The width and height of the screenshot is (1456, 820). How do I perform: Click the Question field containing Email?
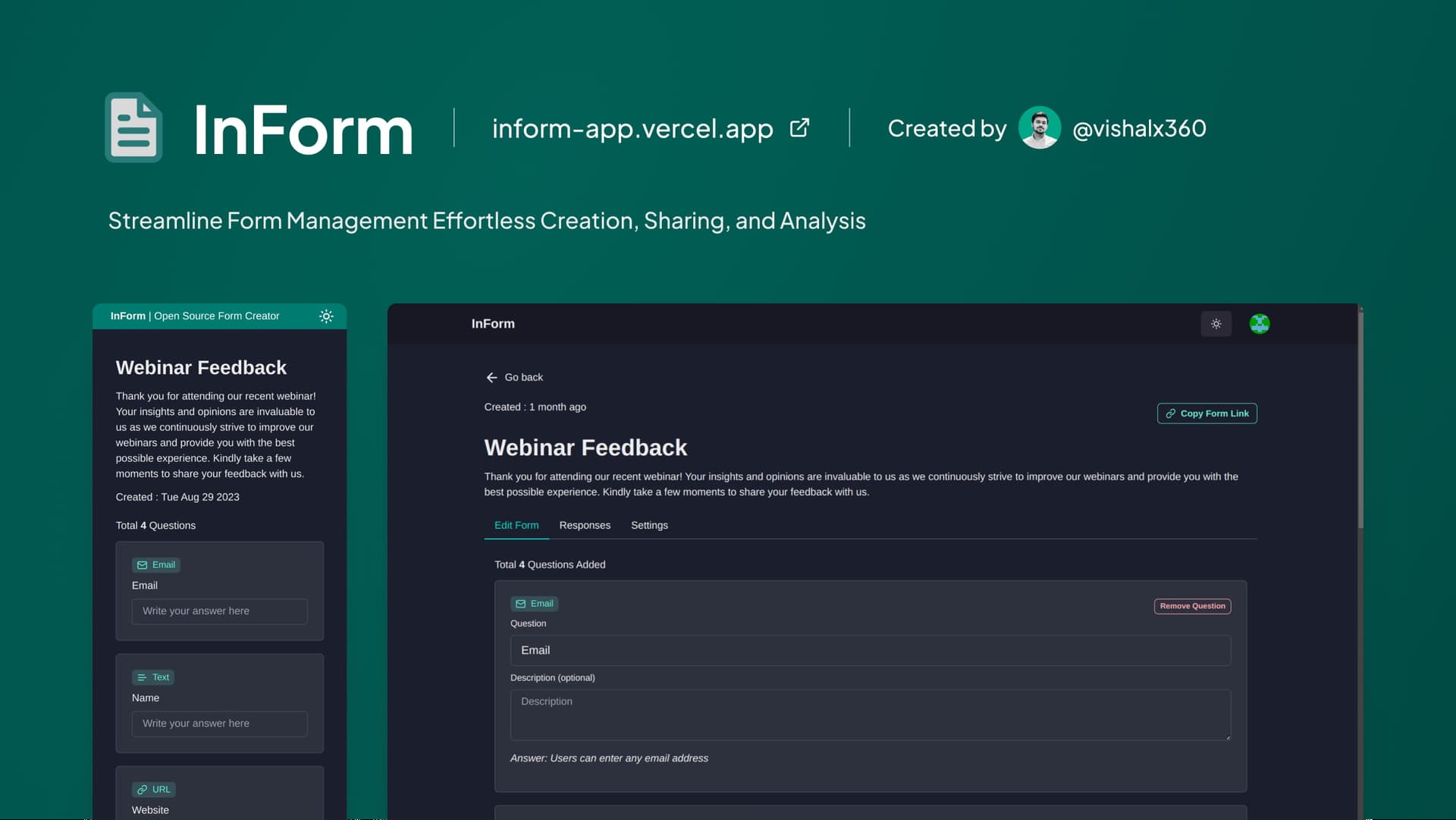point(870,650)
